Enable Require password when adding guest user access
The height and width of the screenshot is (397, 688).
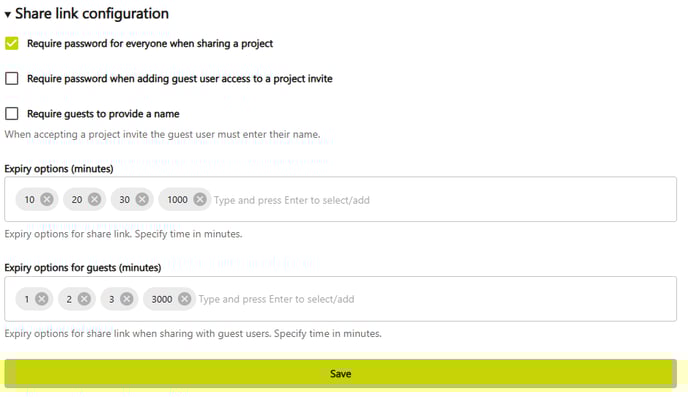[12, 79]
